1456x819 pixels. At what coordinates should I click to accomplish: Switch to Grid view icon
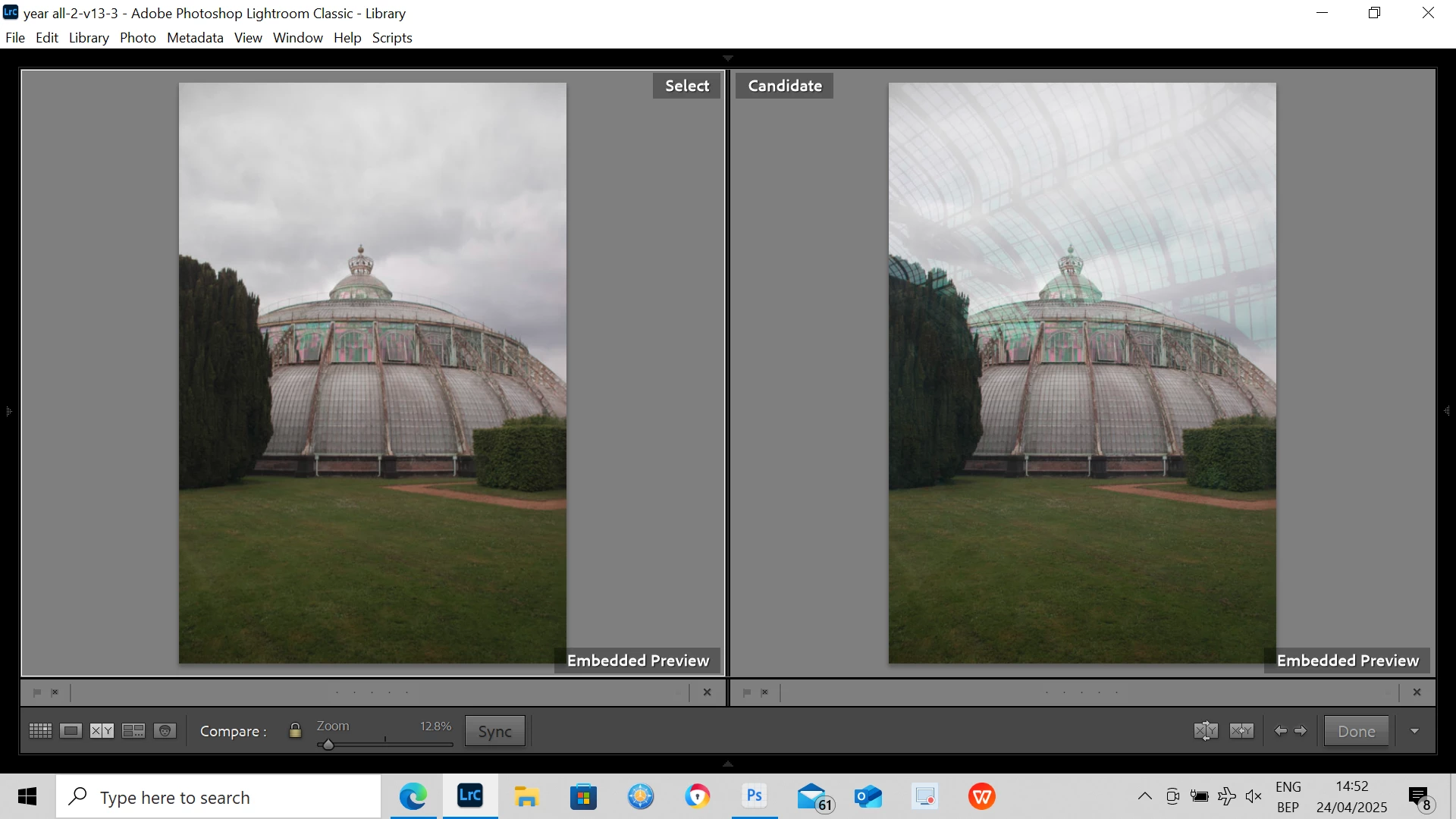[40, 731]
